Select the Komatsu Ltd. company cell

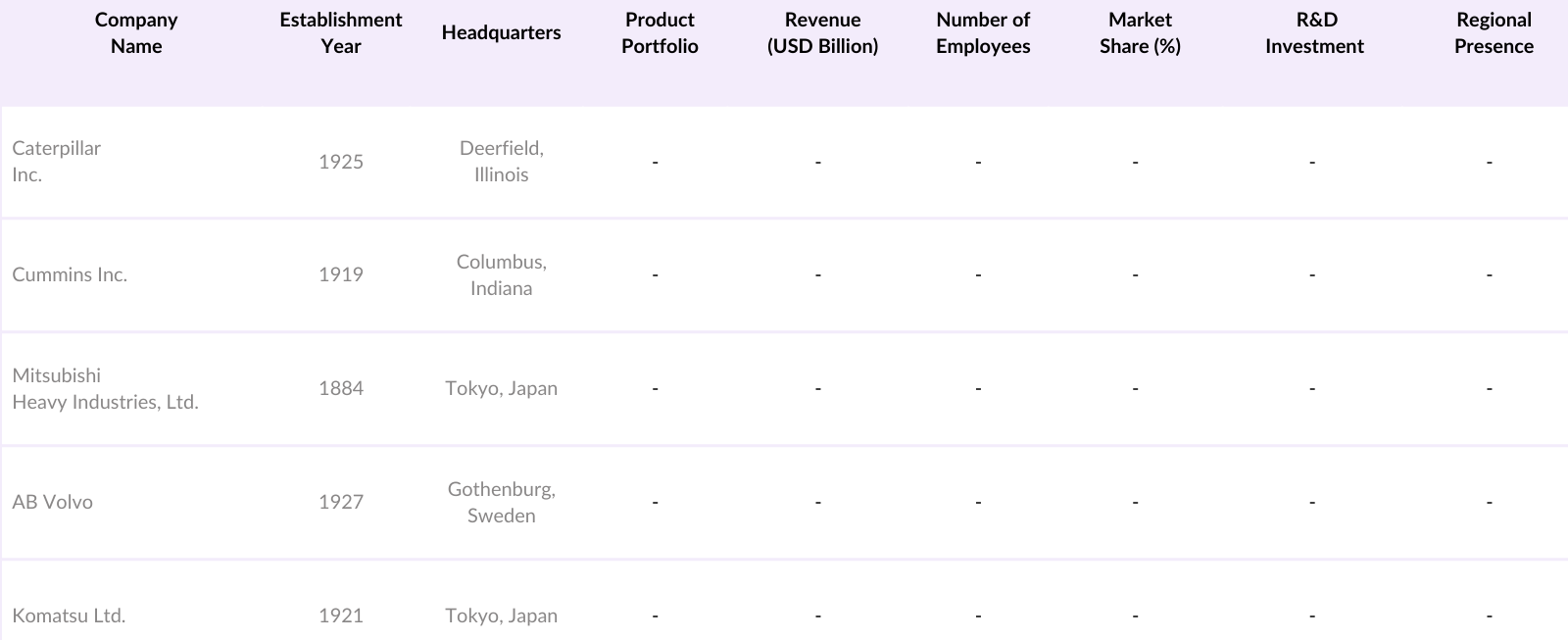[x=69, y=616]
